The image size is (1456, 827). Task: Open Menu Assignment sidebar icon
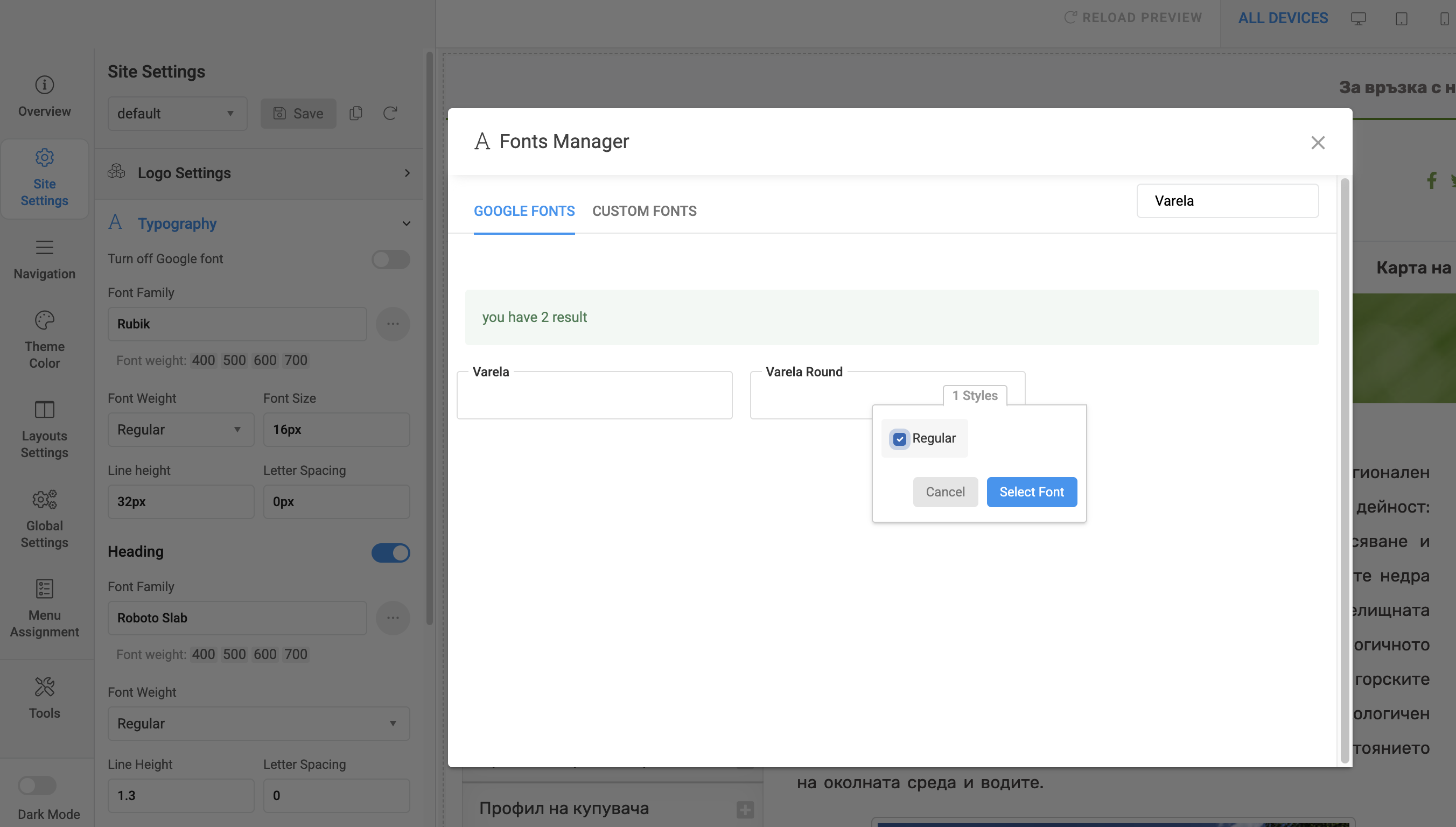[x=44, y=589]
